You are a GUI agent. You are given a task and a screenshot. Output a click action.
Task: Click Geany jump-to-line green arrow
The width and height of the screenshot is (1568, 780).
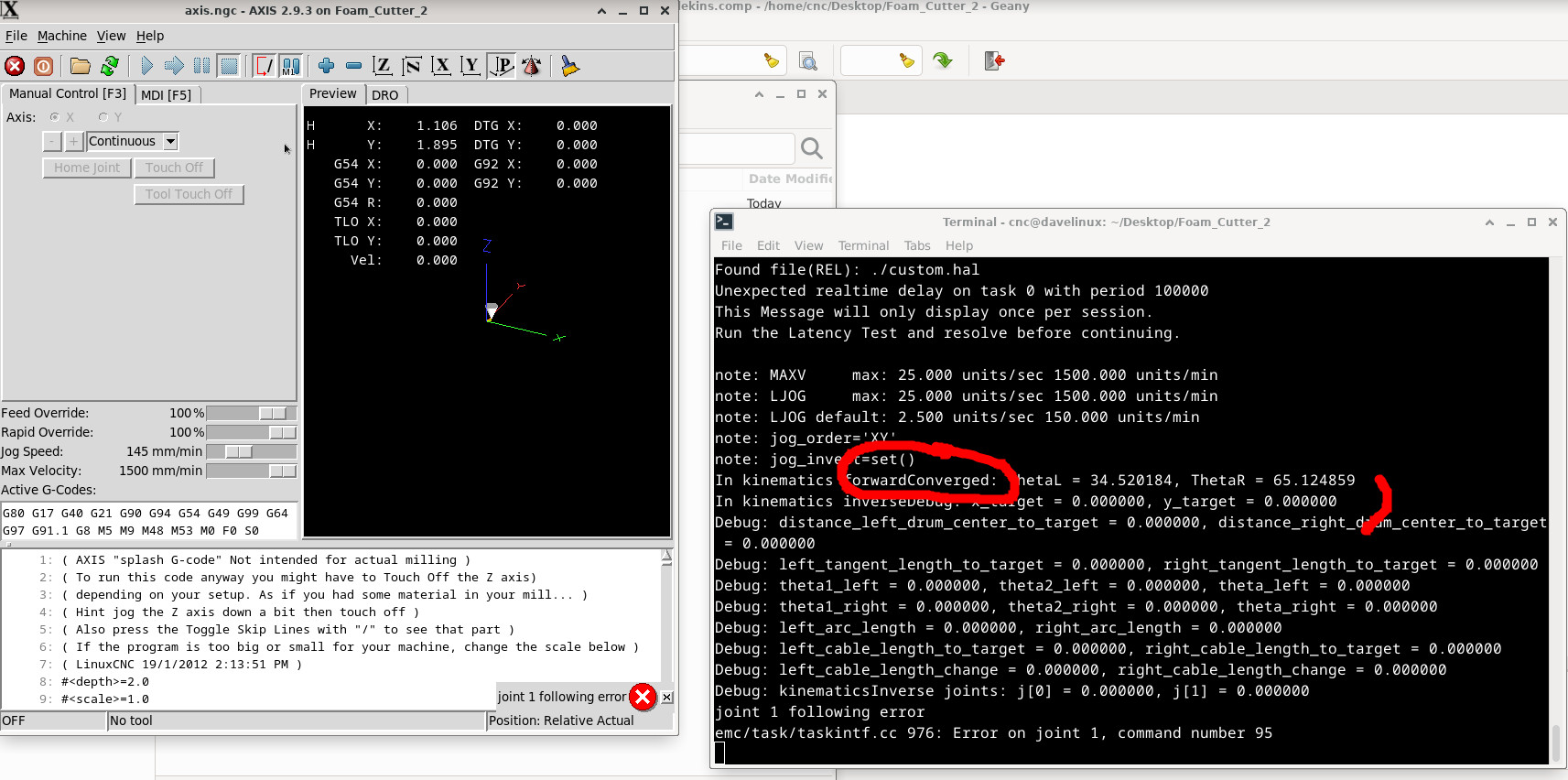tap(943, 60)
